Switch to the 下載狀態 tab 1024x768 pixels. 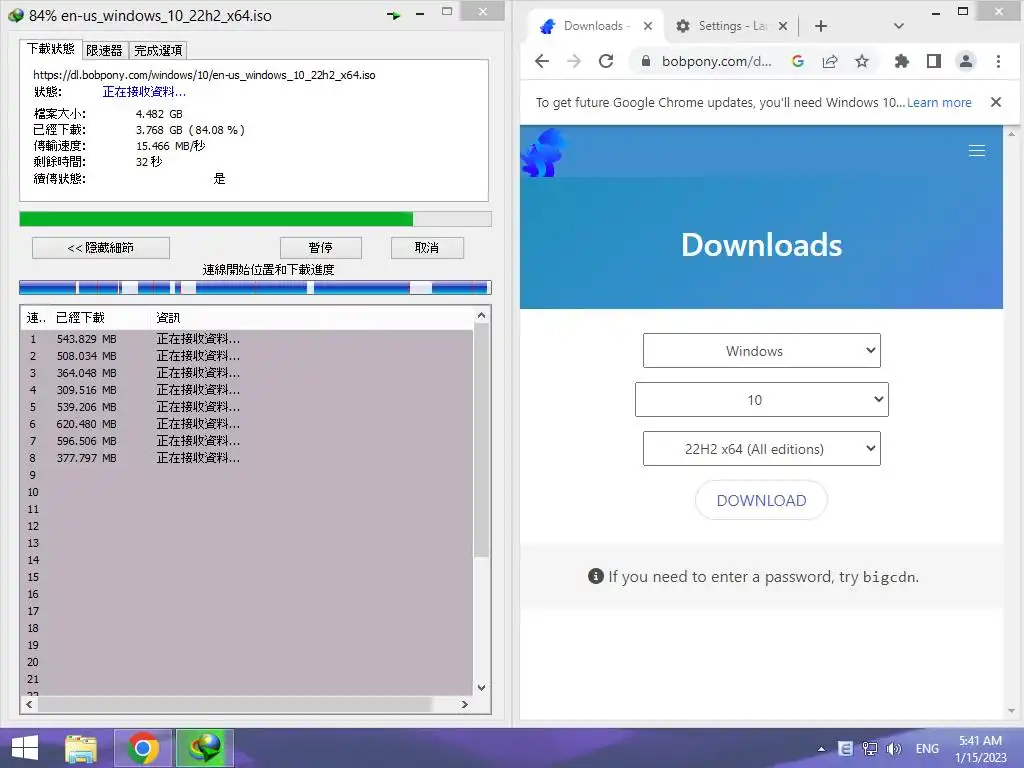[50, 49]
